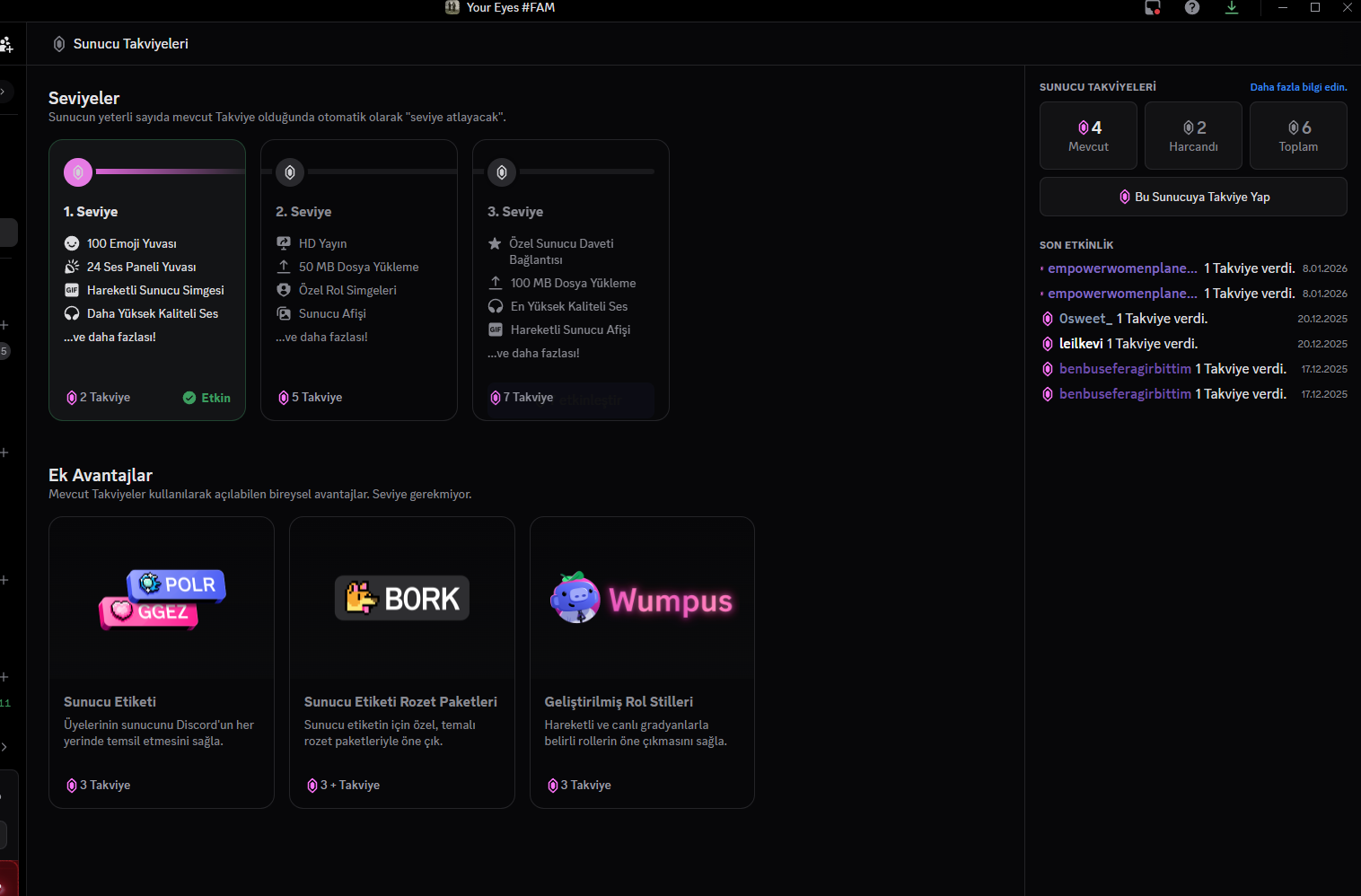Click the SON ETKİNLİK heading
Viewport: 1361px width, 896px height.
click(1076, 245)
